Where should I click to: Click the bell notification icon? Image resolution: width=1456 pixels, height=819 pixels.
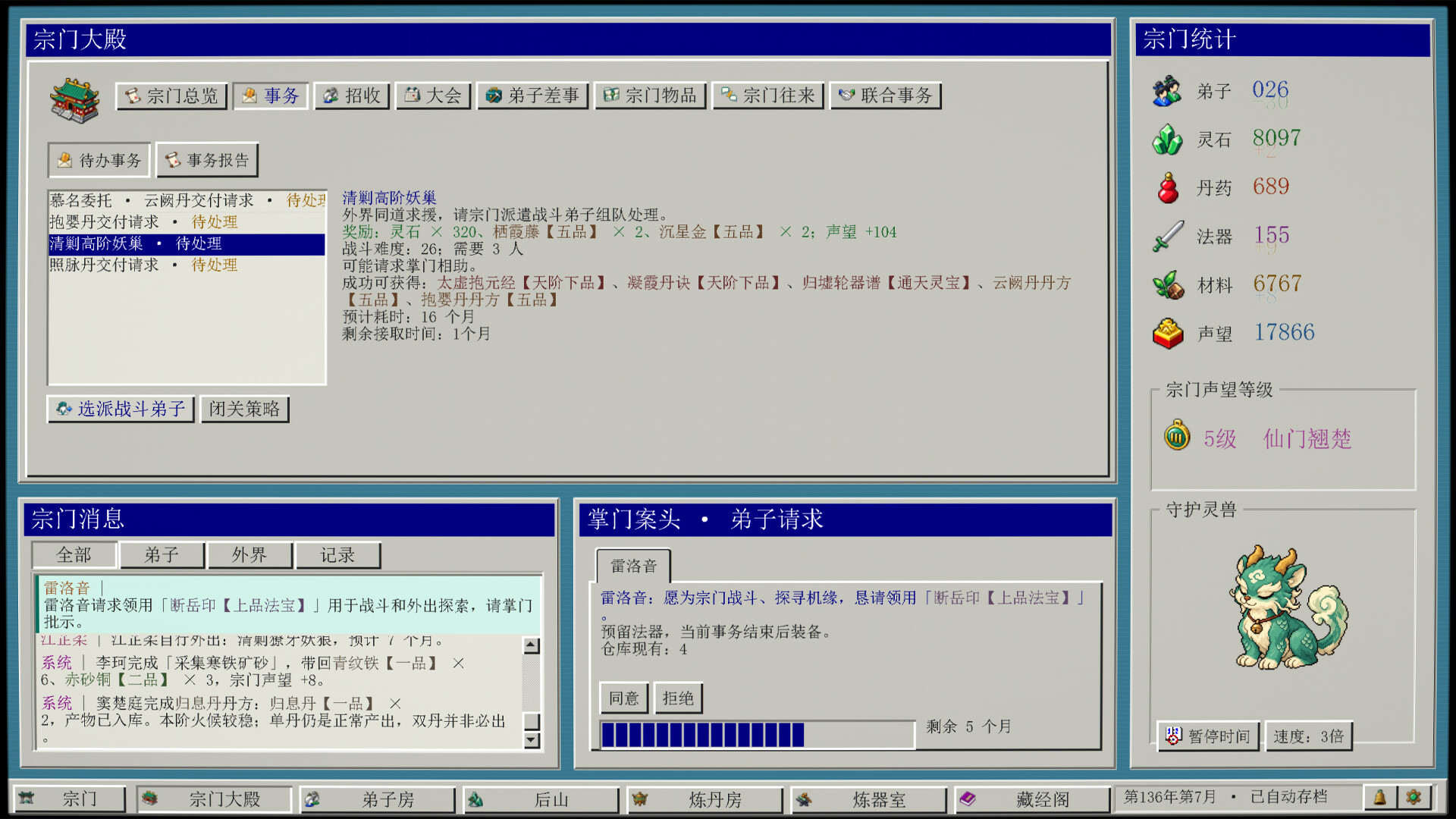(x=1380, y=798)
